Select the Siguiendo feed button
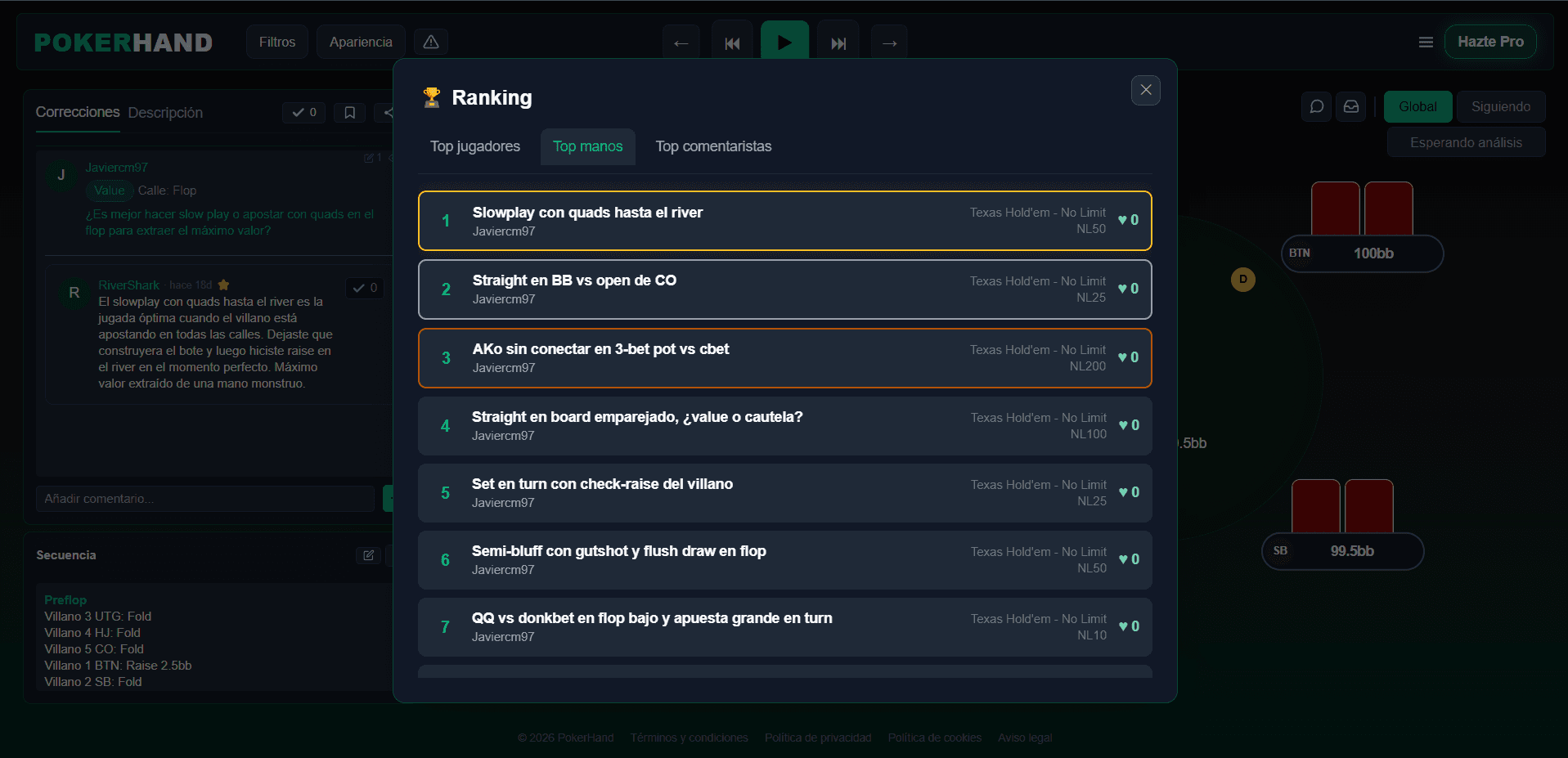This screenshot has width=1568, height=758. pos(1501,107)
